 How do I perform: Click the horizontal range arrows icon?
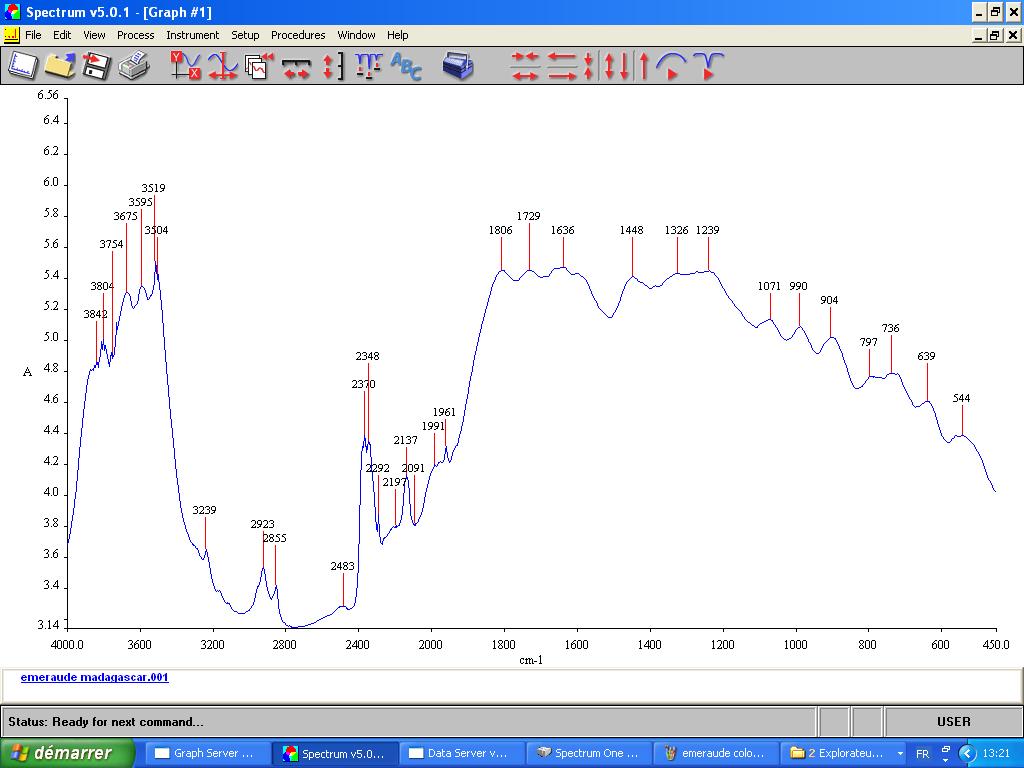pos(296,66)
